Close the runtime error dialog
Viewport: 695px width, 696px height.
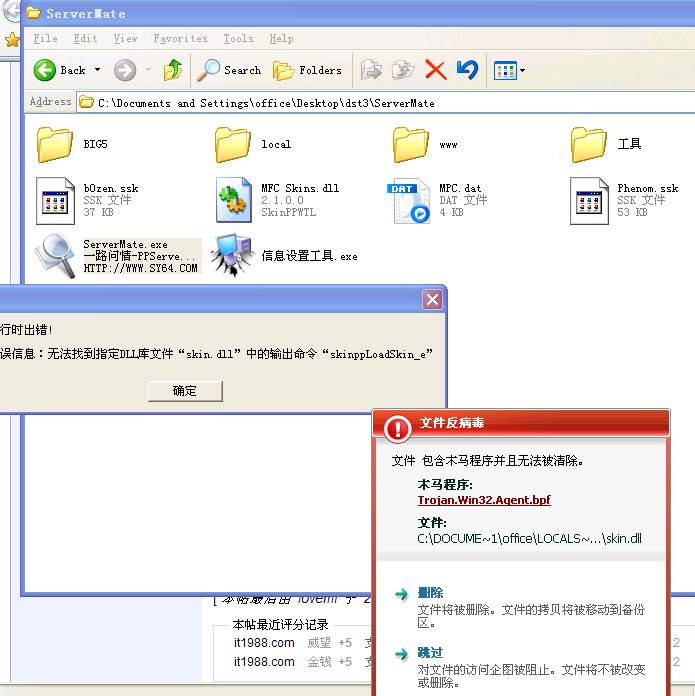(x=432, y=300)
